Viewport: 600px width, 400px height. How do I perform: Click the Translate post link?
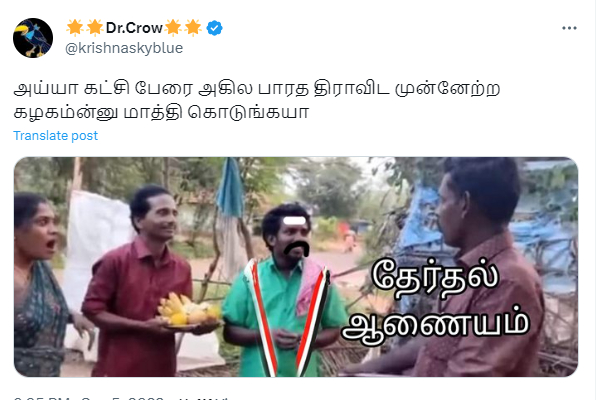click(x=55, y=136)
